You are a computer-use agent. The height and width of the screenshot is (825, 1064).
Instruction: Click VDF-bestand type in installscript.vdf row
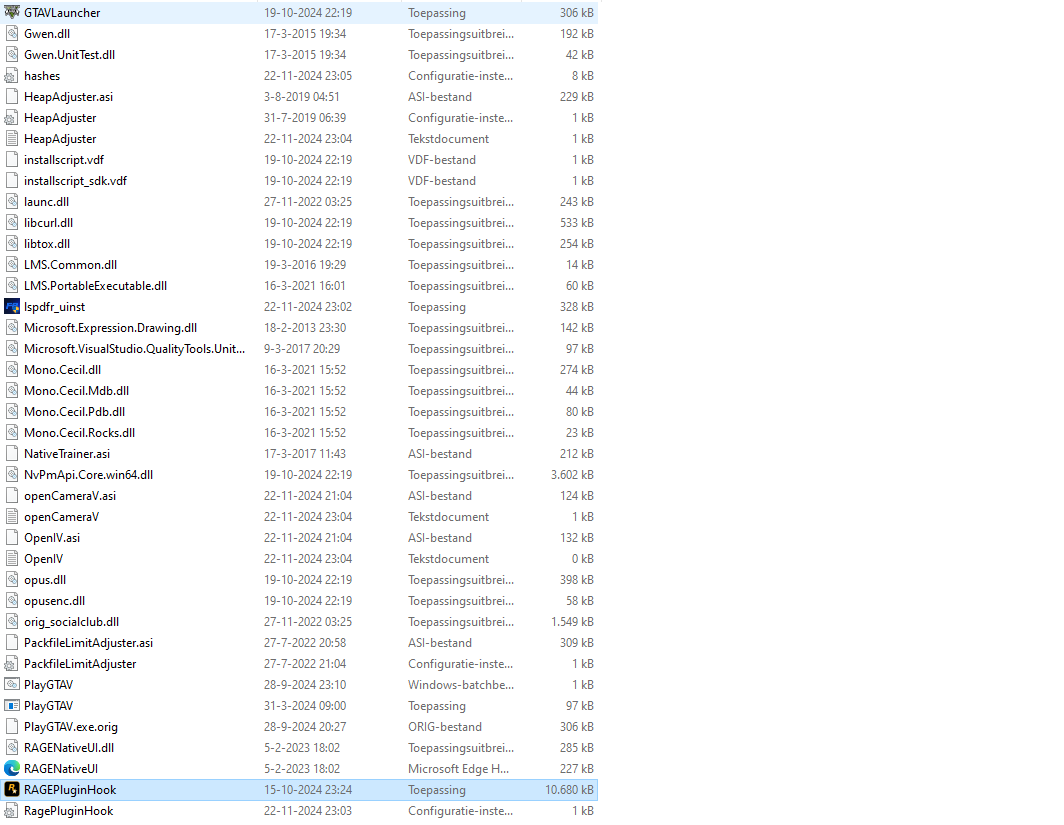pos(442,159)
